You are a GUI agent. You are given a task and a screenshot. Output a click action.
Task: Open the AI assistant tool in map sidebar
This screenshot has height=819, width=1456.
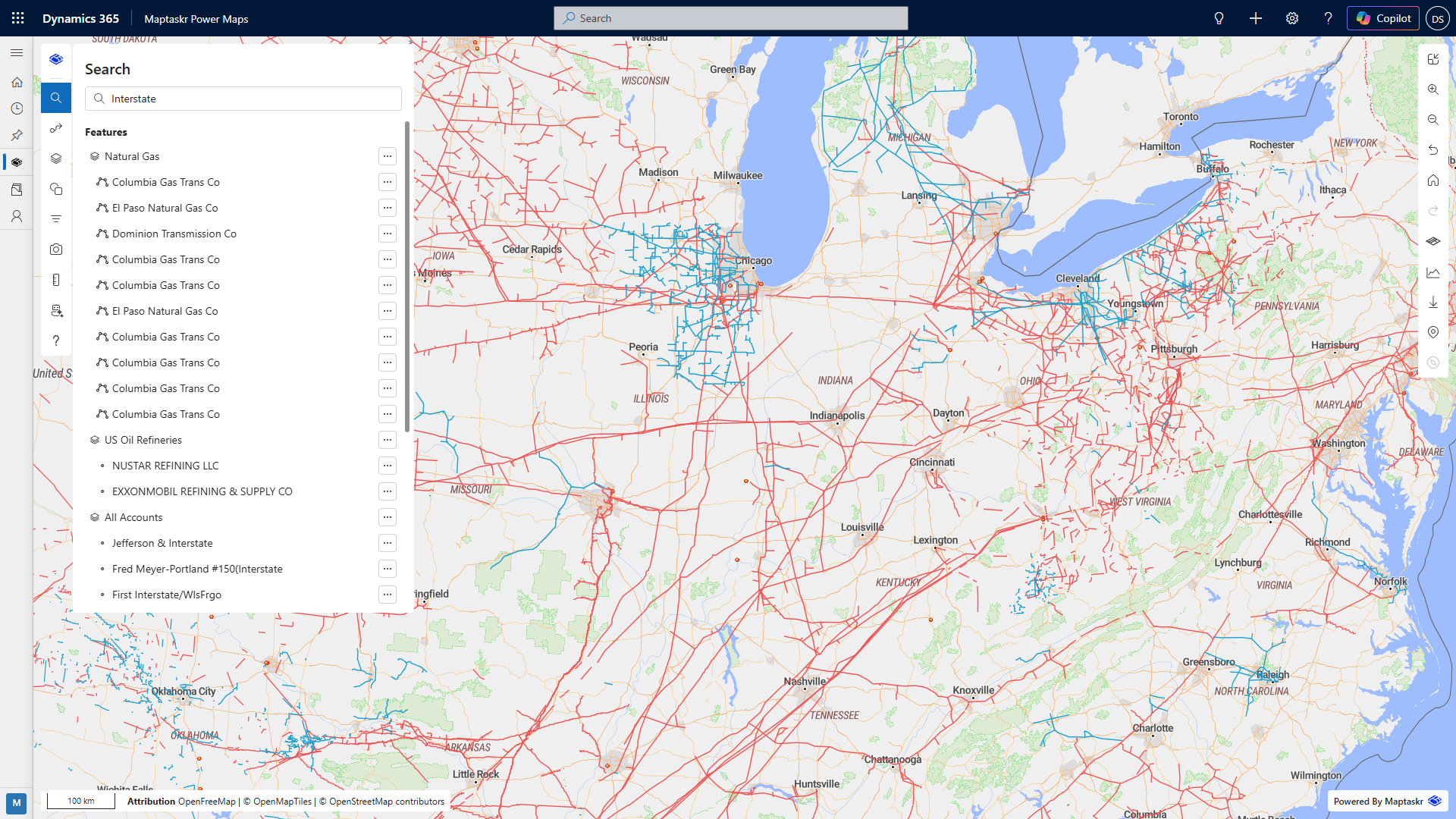[x=56, y=310]
